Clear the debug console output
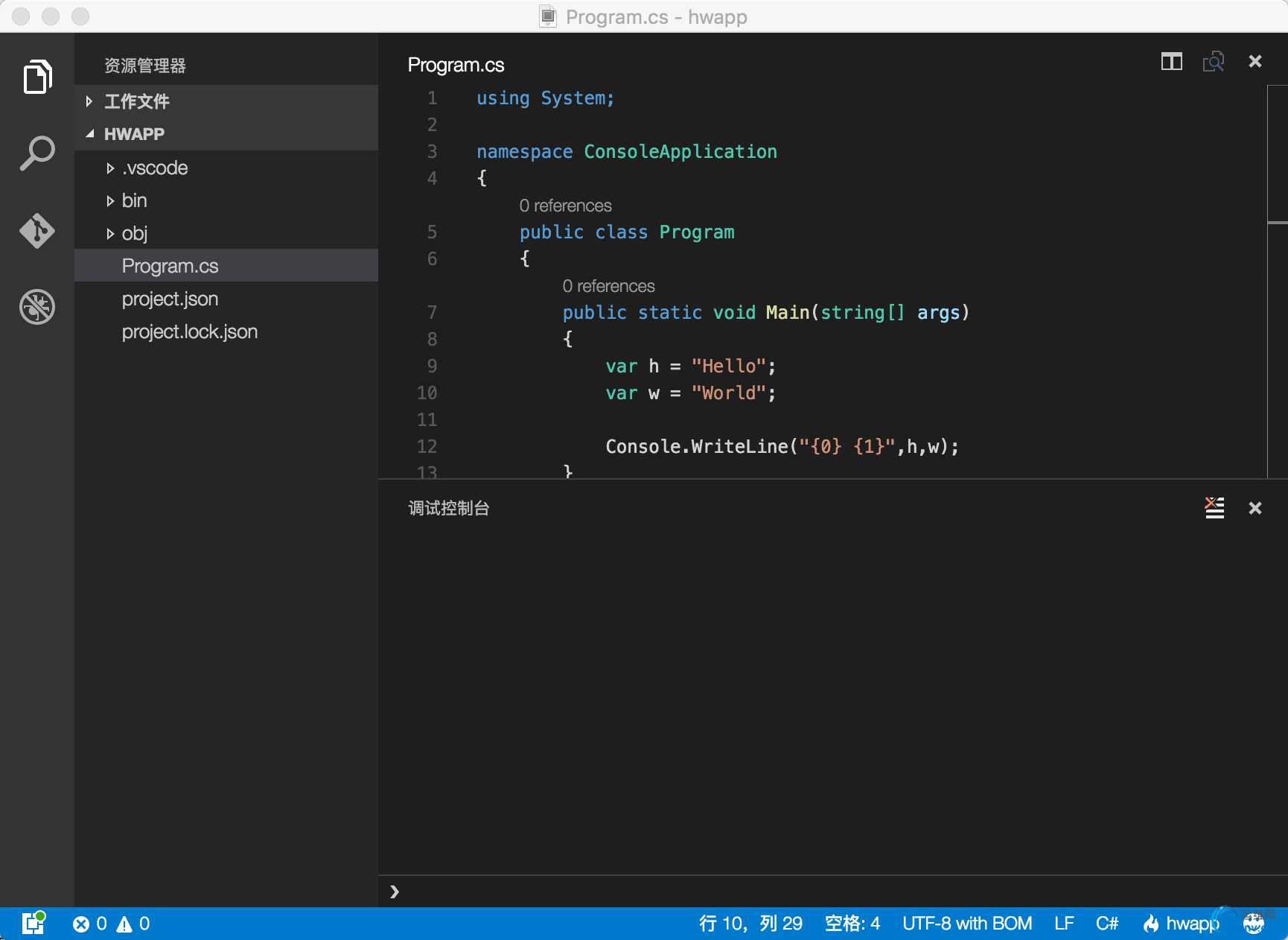 pos(1214,508)
